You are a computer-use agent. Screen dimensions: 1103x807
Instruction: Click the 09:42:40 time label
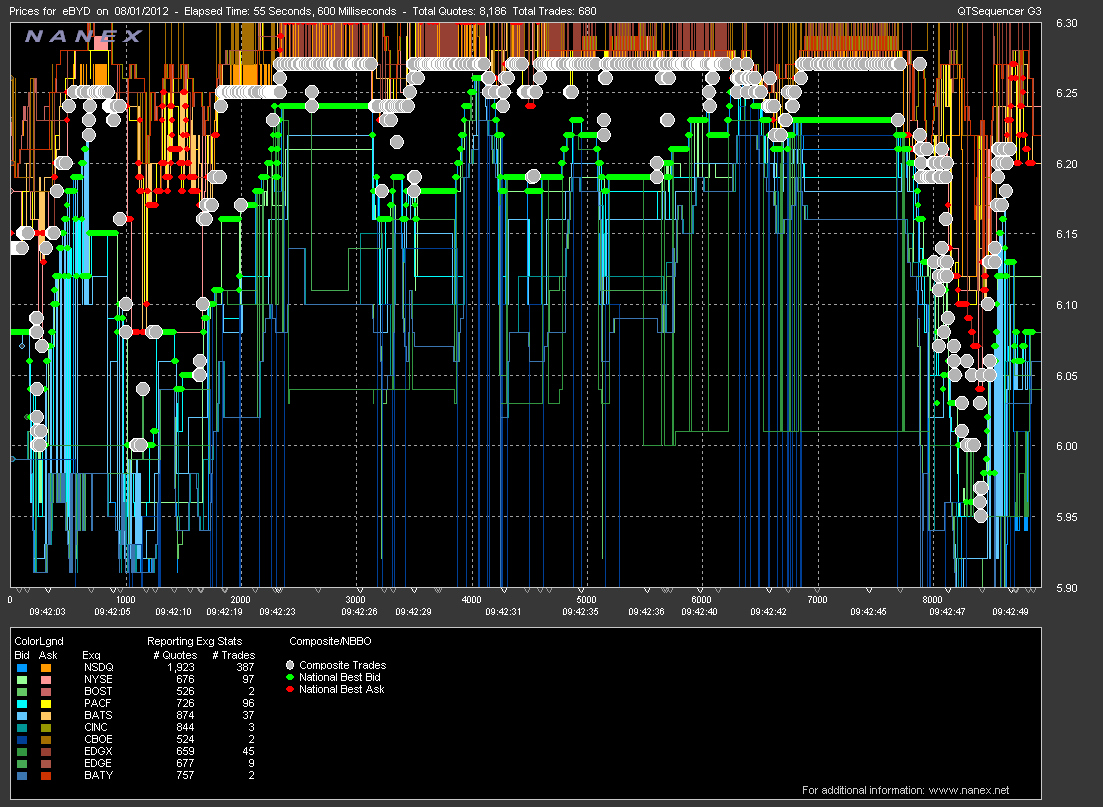[699, 611]
